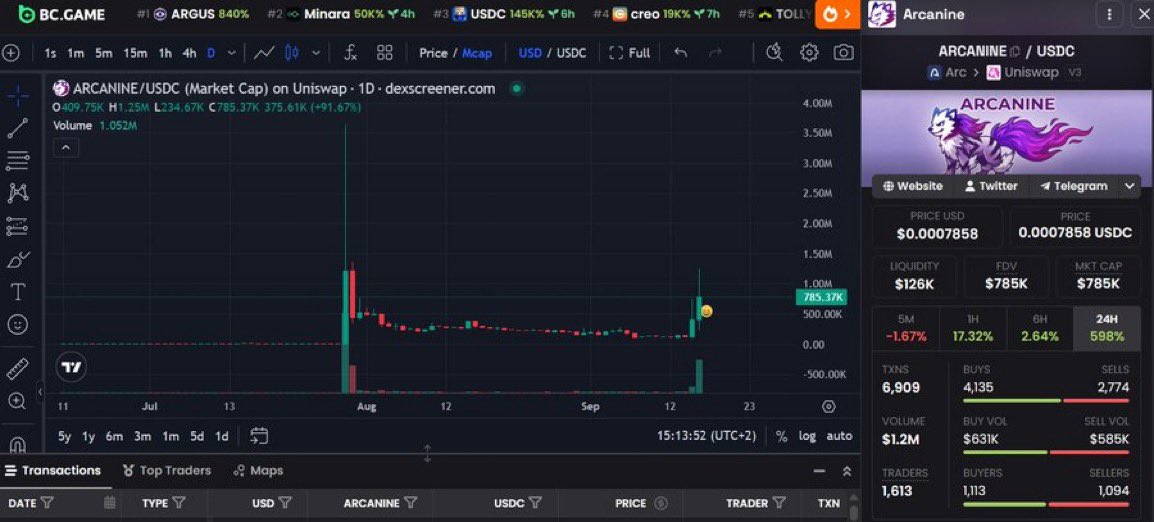
Task: Take a chart snapshot with camera icon
Action: [x=843, y=53]
